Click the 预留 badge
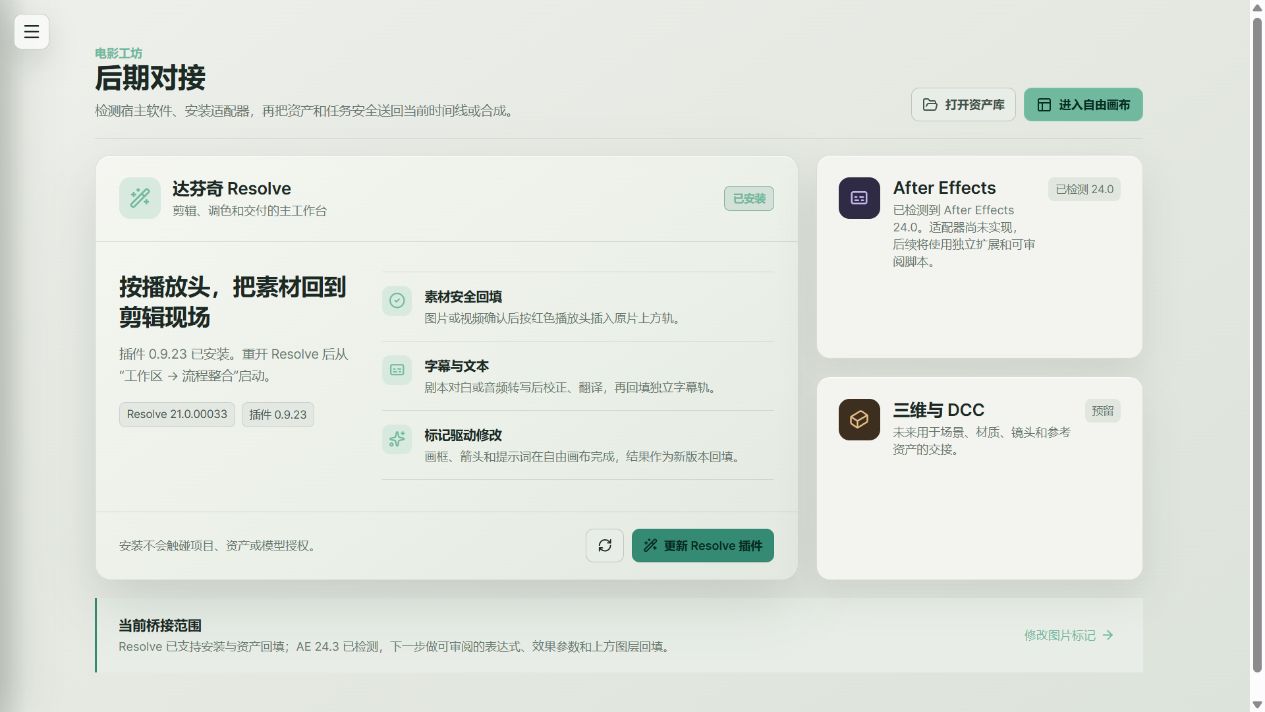 click(1103, 410)
